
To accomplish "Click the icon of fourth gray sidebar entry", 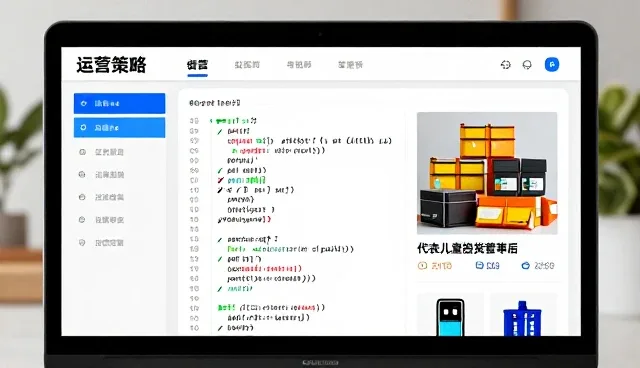I will pos(82,220).
